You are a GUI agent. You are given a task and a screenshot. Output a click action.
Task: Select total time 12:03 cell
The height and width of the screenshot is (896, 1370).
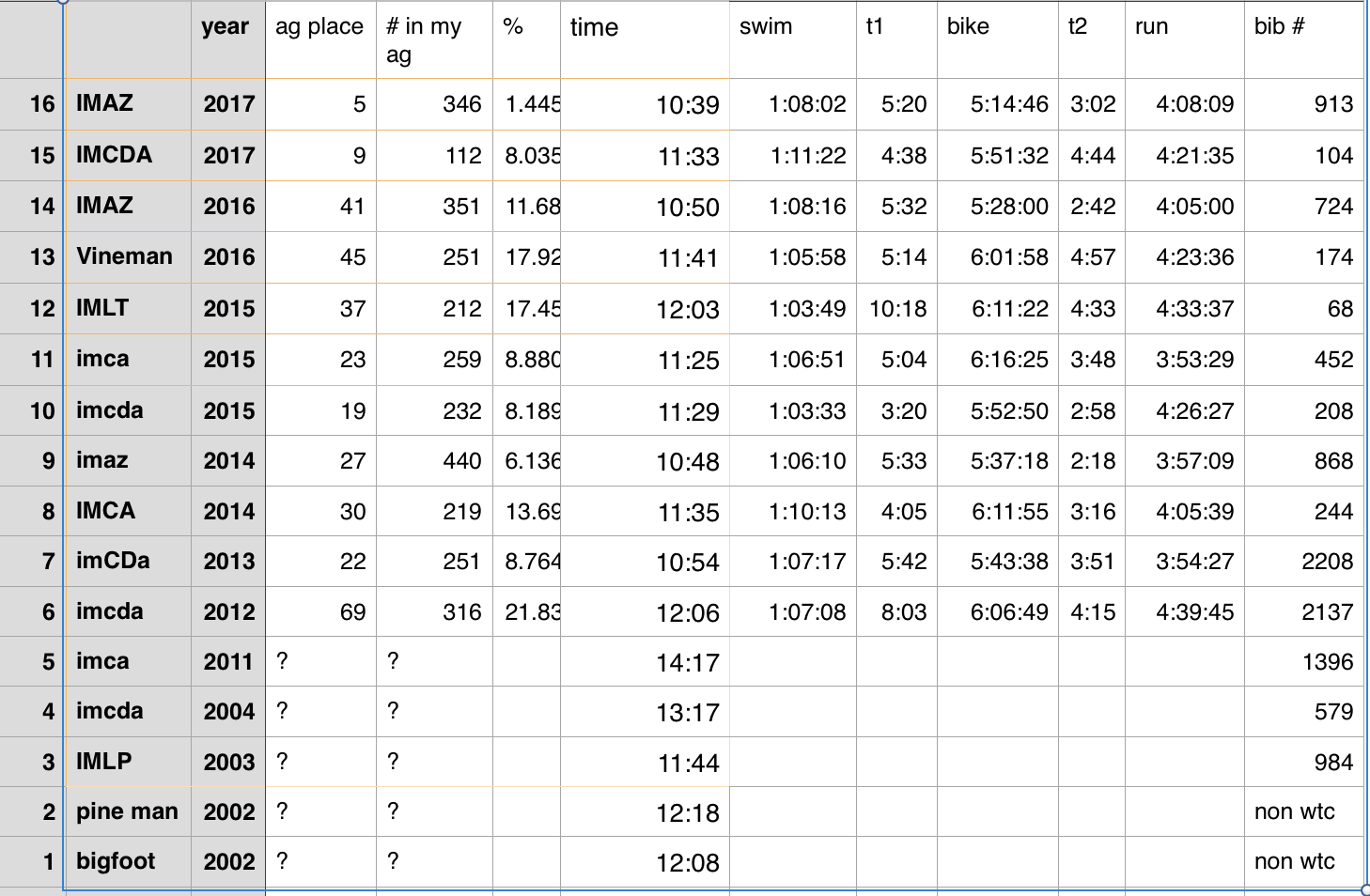coord(645,309)
